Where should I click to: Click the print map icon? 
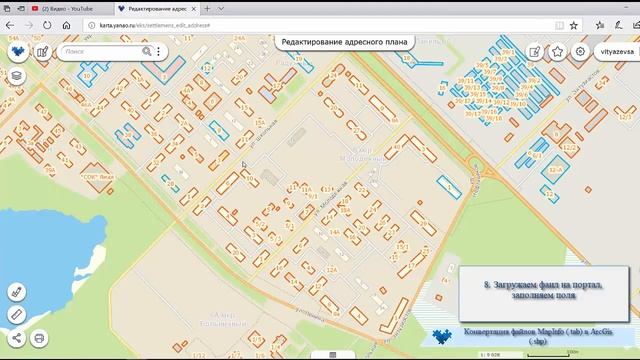click(39, 338)
